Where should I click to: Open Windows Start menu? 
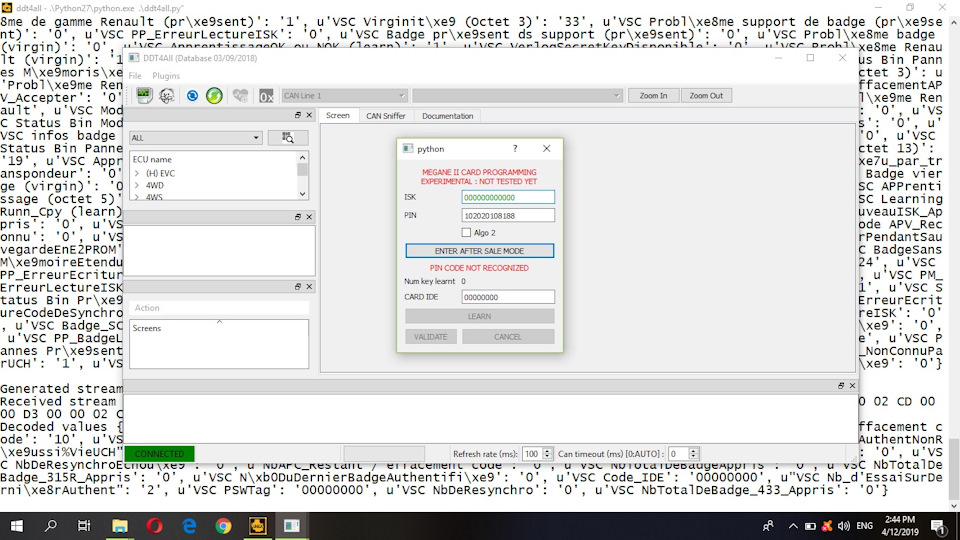[17, 526]
